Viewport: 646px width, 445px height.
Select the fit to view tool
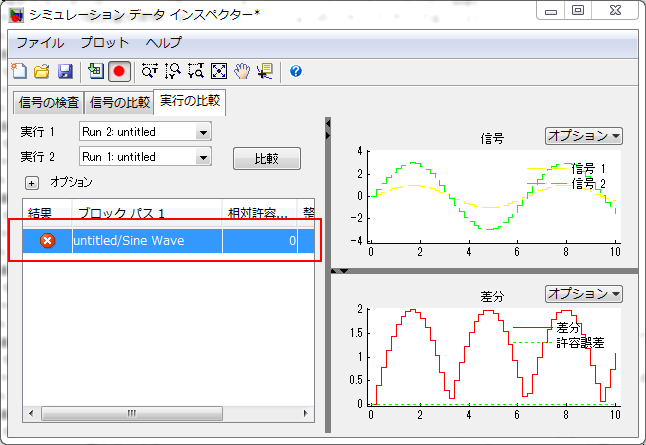[218, 71]
